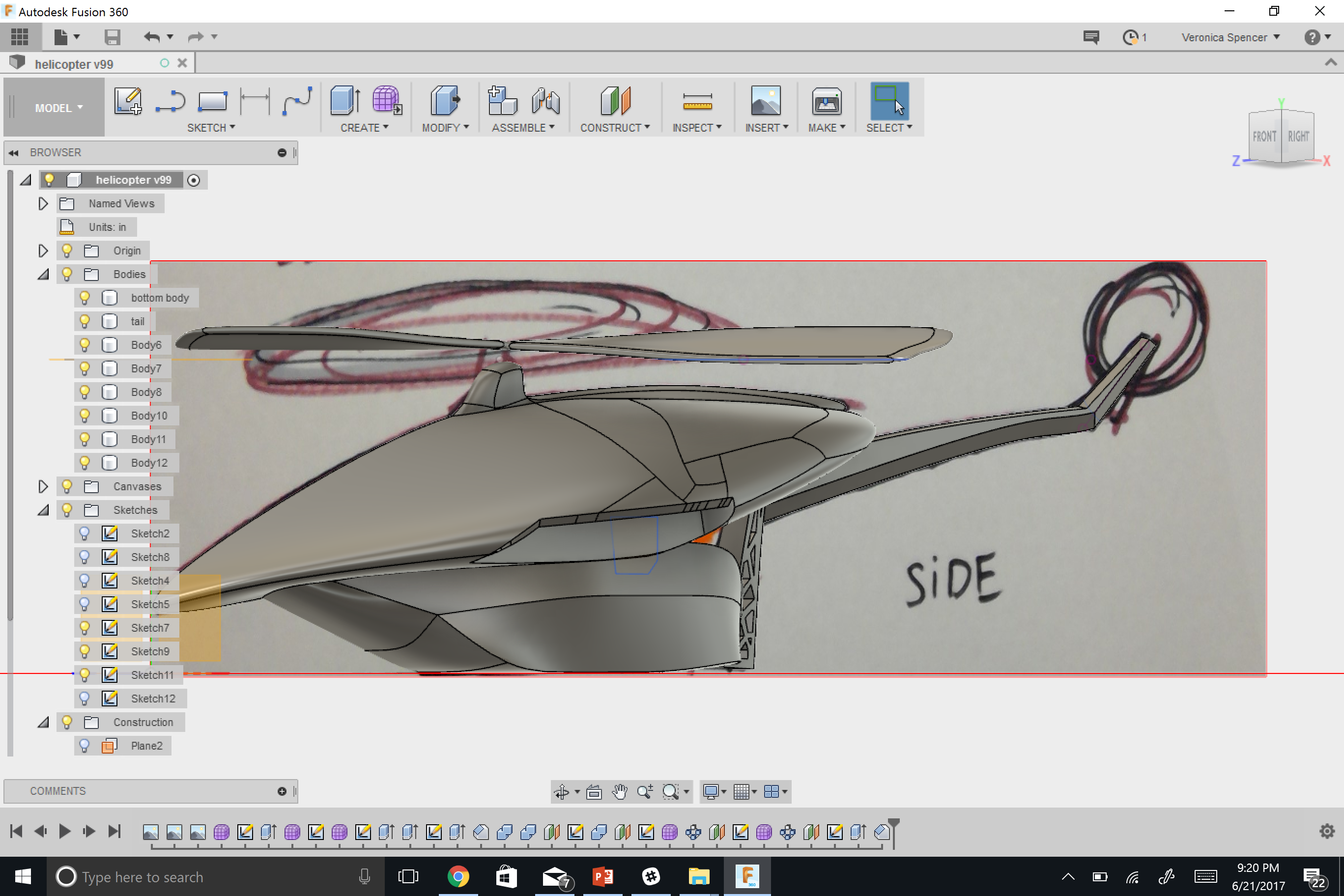Open the File menu dropdown arrow

point(77,37)
